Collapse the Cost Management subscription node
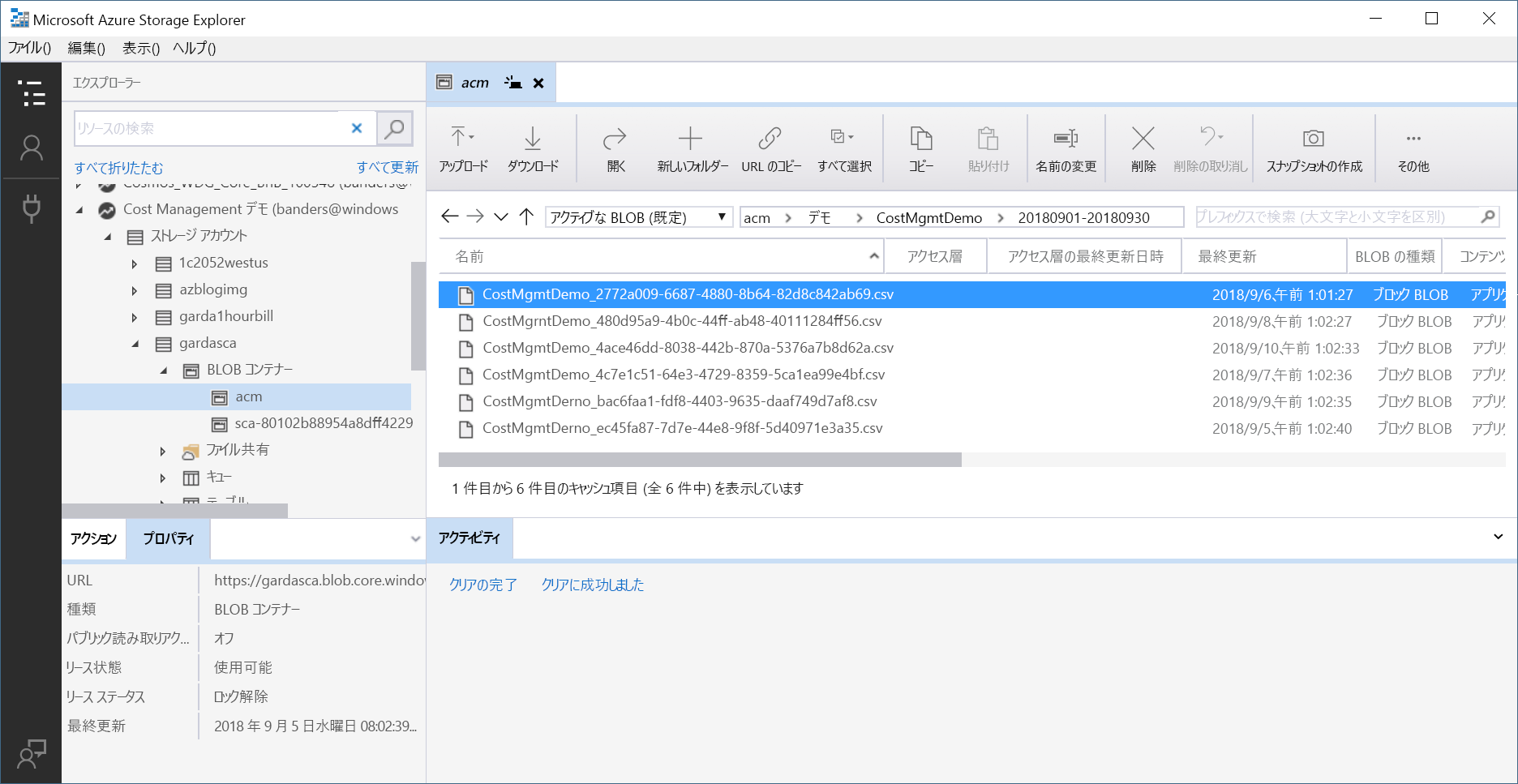Viewport: 1518px width, 784px height. coord(79,210)
